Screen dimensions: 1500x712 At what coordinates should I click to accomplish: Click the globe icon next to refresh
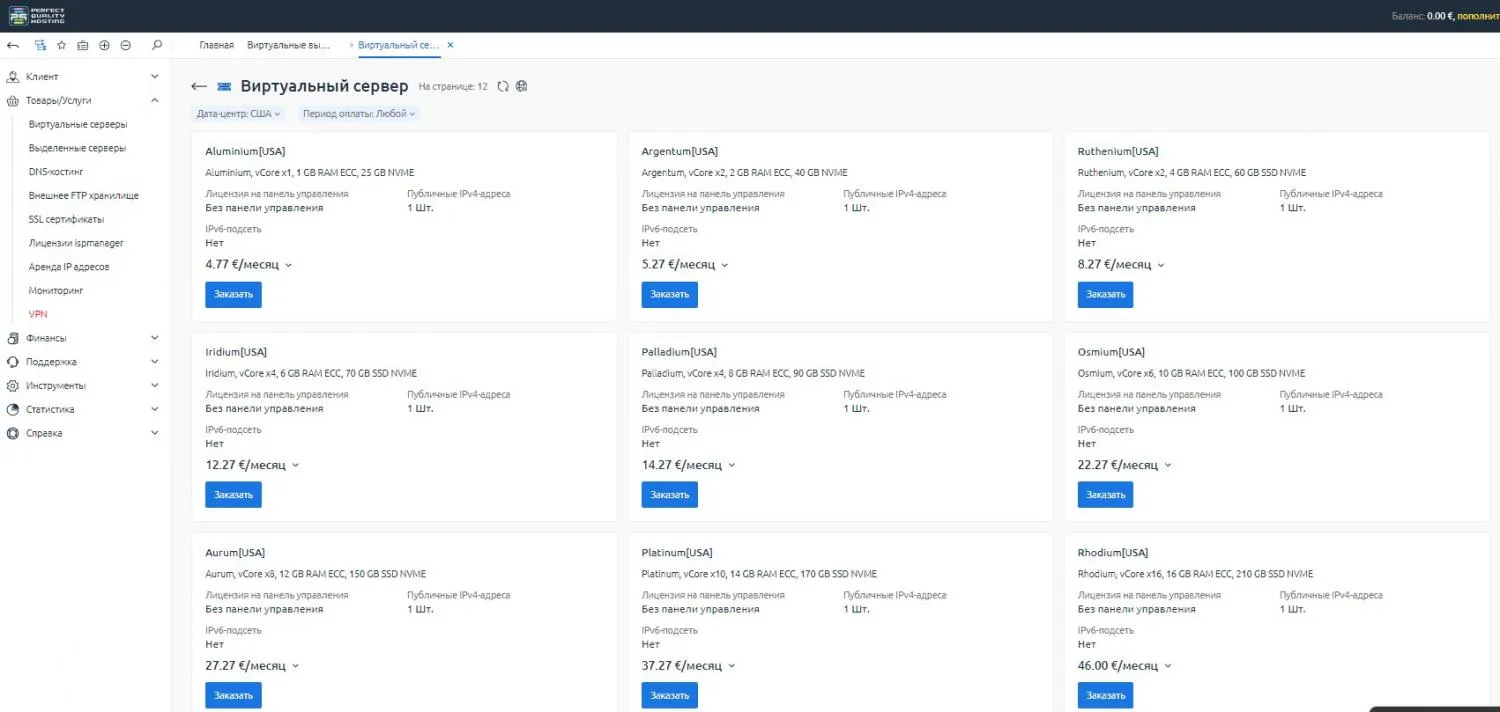coord(521,86)
